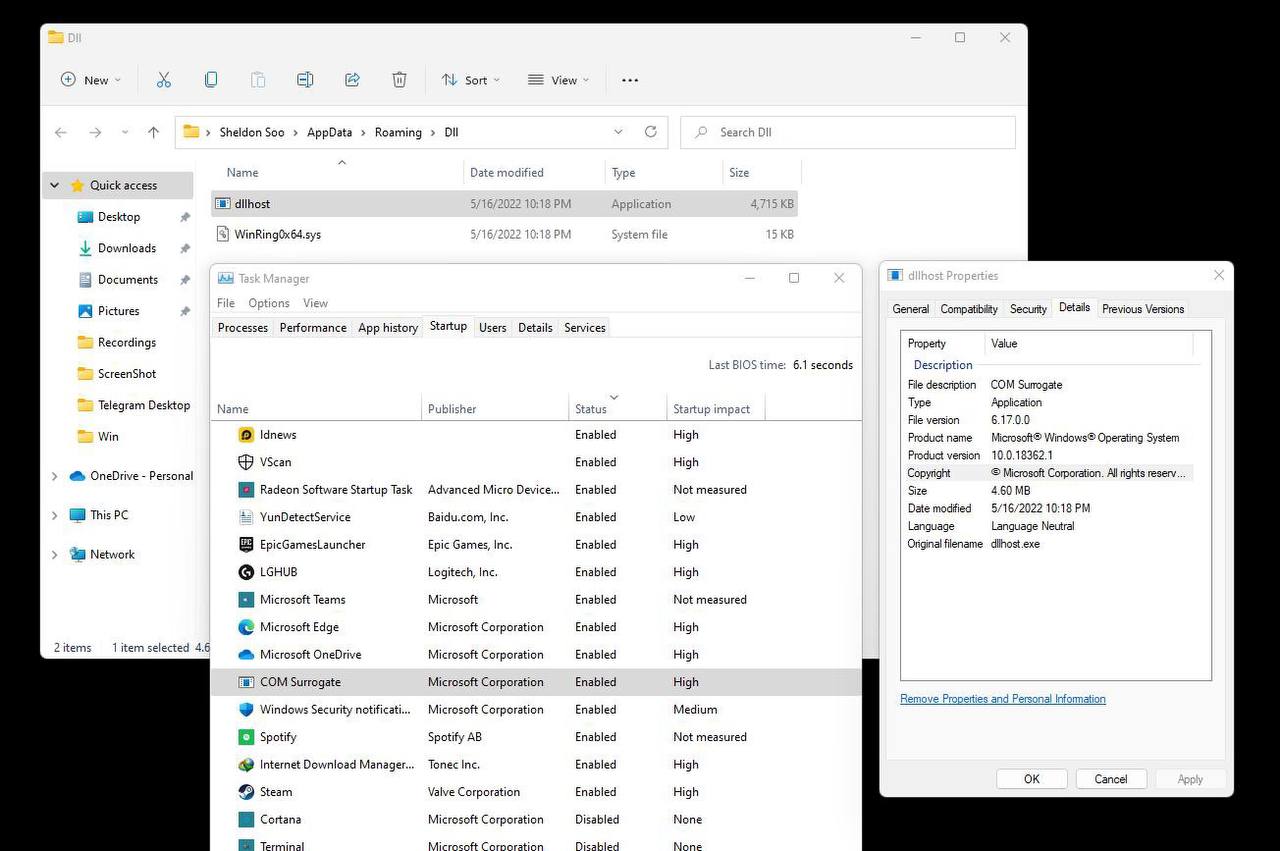
Task: Click the Up arrow navigation icon
Action: tap(153, 132)
